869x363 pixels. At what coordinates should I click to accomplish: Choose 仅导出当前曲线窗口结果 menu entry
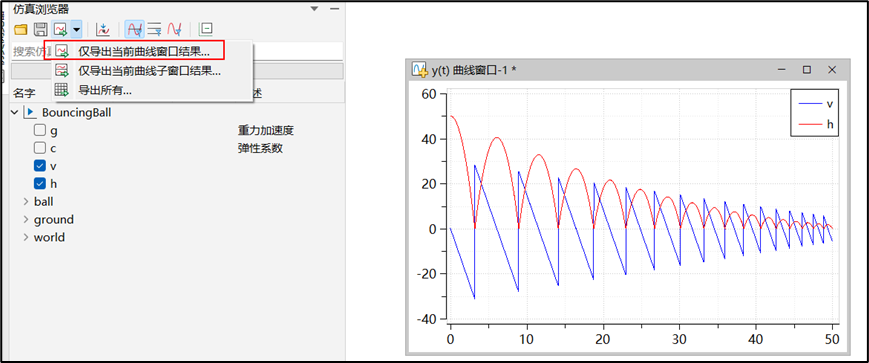(x=144, y=51)
